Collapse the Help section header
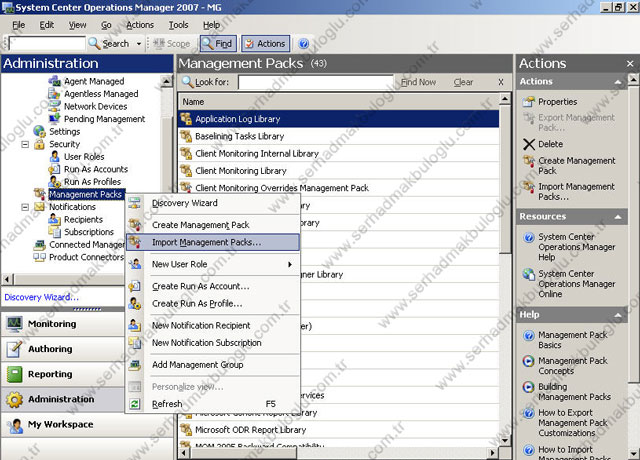 (x=618, y=315)
